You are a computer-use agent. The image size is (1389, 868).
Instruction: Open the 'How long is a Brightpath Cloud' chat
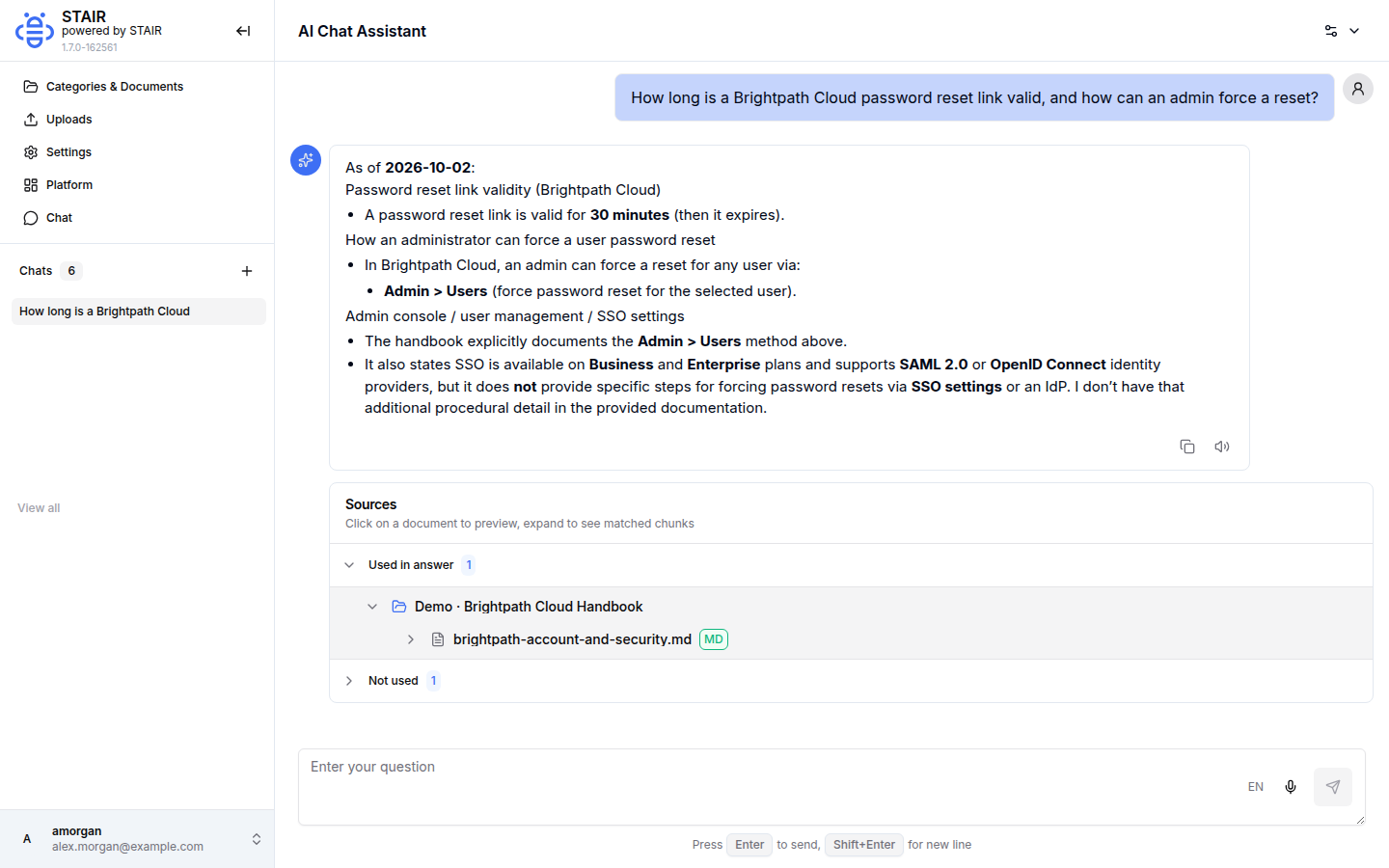pyautogui.click(x=139, y=312)
